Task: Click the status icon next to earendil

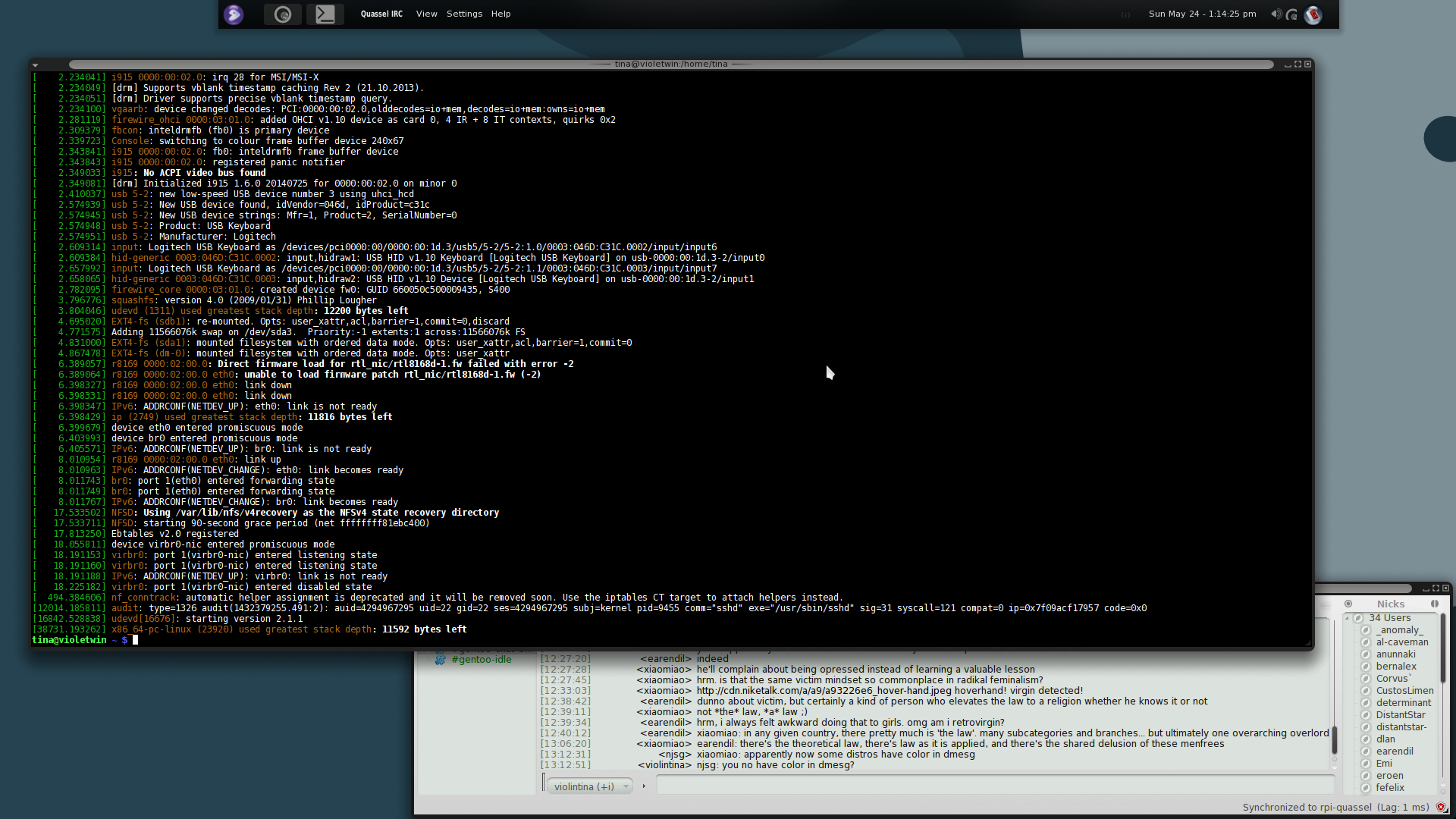Action: click(1366, 752)
